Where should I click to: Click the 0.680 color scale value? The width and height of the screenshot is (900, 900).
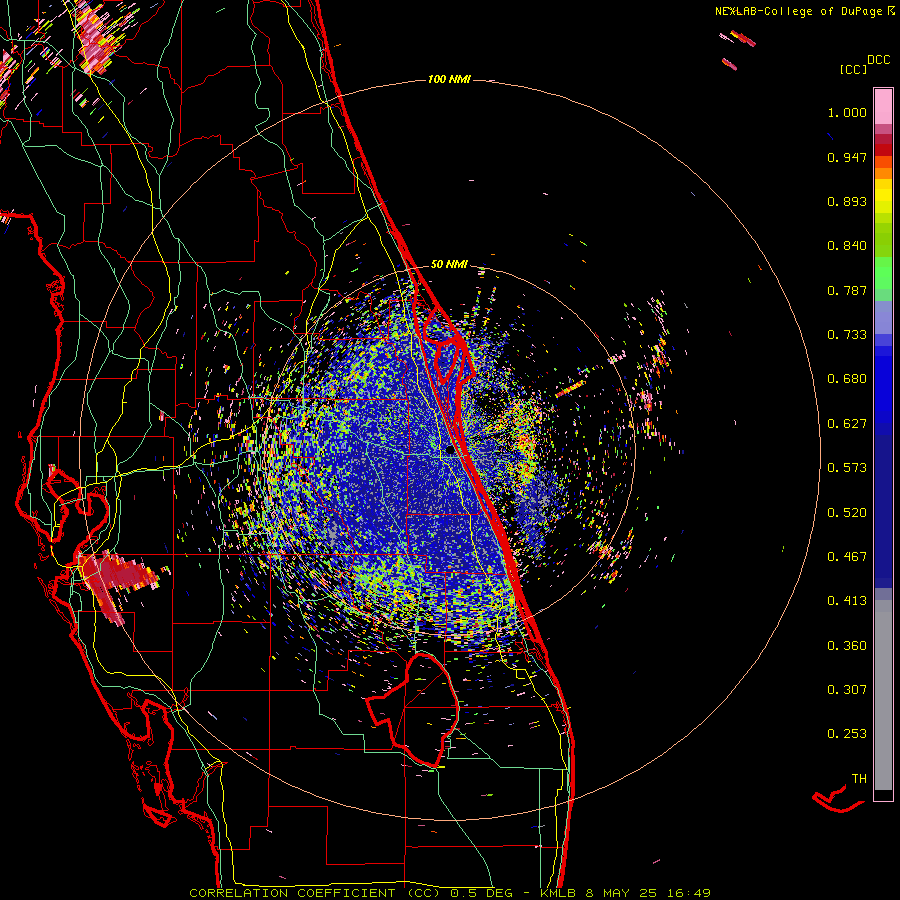[x=847, y=379]
